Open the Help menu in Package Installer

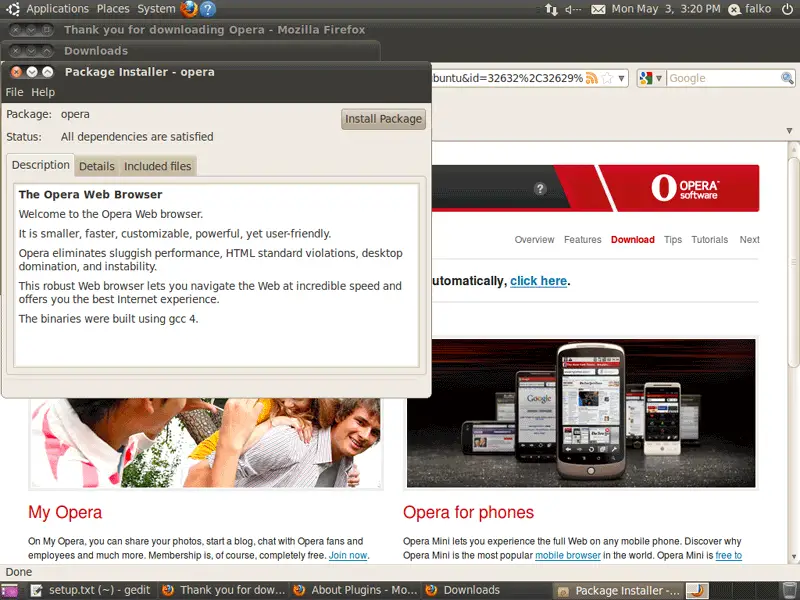click(x=43, y=92)
